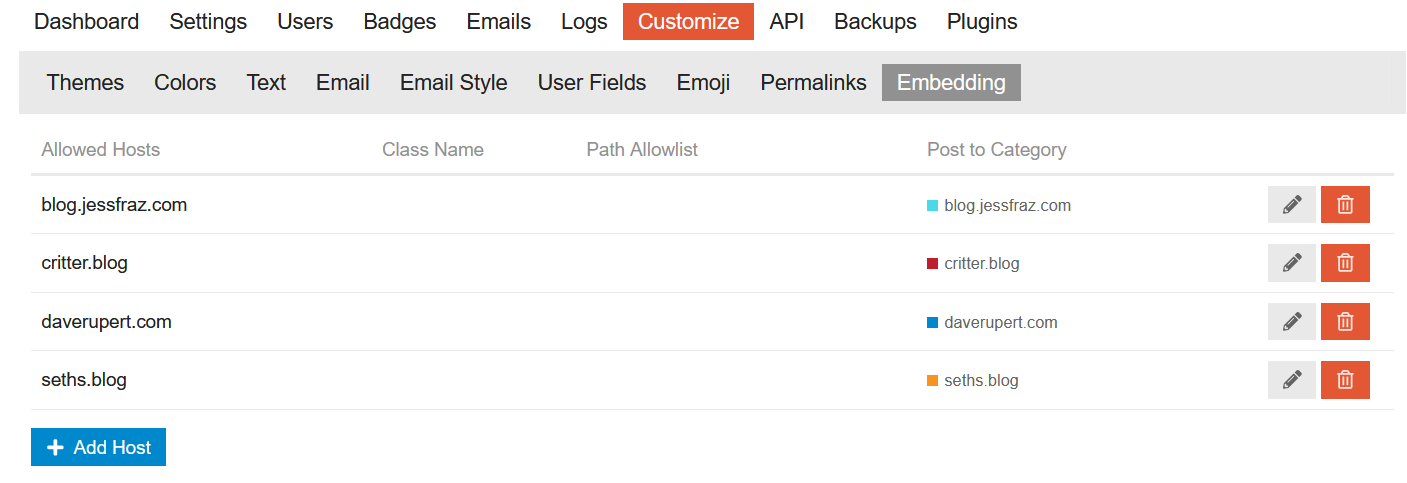Open the blog.jessfraz.com category link
Image resolution: width=1407 pixels, height=483 pixels.
click(x=1007, y=206)
